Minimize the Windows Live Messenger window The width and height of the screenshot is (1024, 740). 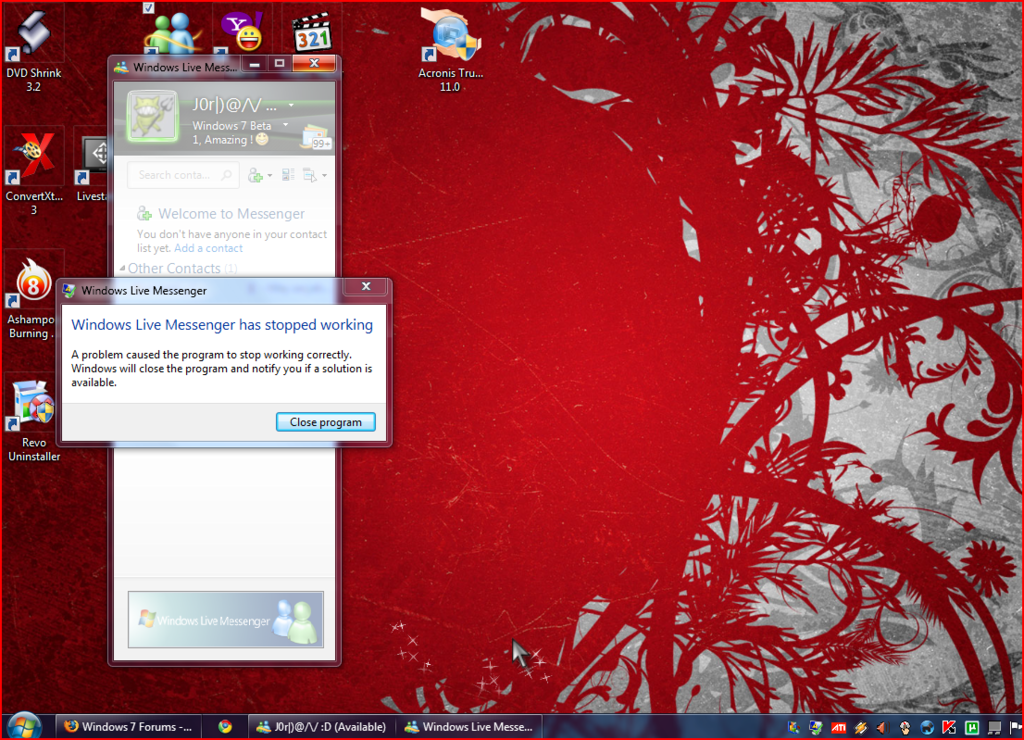255,63
